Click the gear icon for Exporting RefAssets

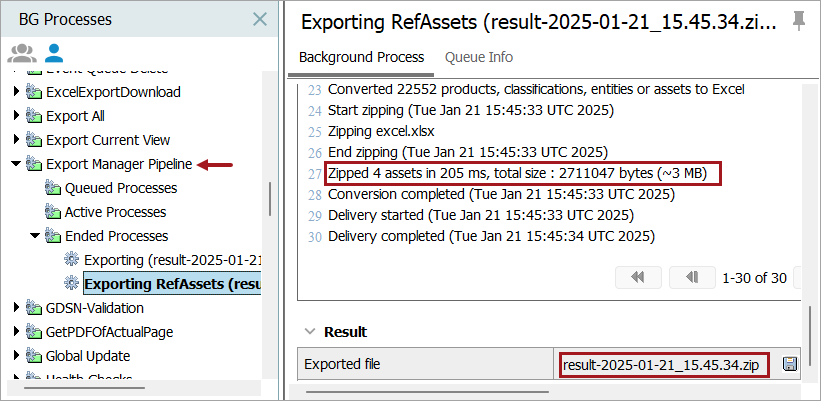tap(71, 285)
